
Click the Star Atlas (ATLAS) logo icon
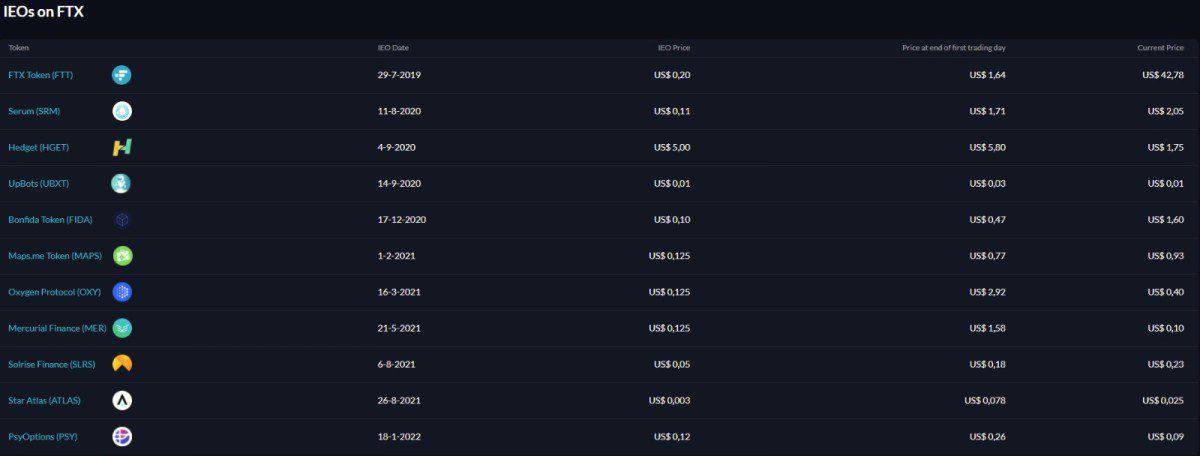click(x=122, y=400)
